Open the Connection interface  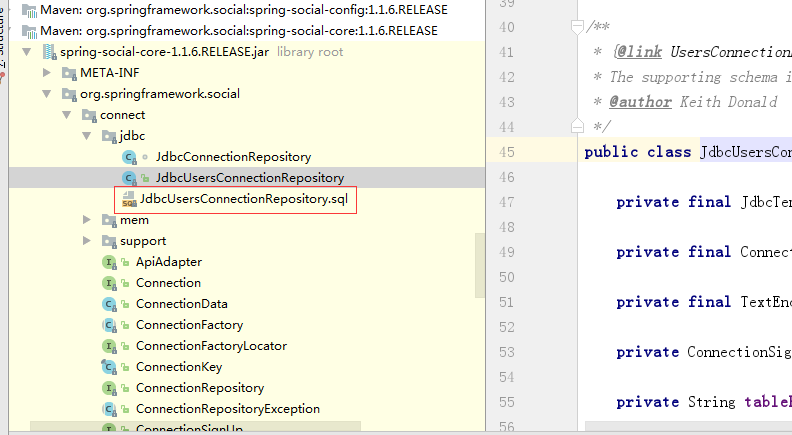pyautogui.click(x=168, y=283)
